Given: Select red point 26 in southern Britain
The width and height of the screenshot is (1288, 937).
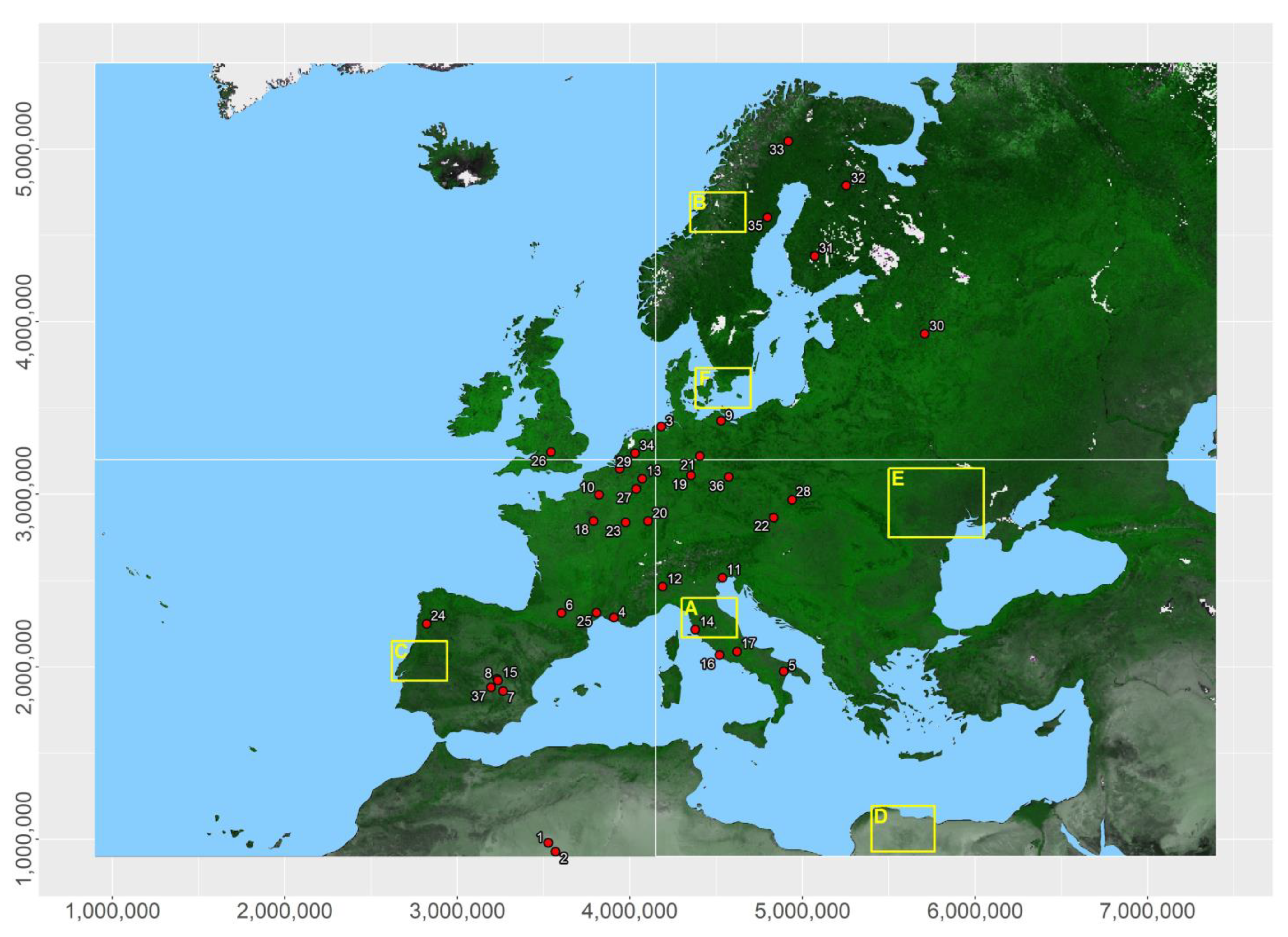Looking at the screenshot, I should click(550, 452).
